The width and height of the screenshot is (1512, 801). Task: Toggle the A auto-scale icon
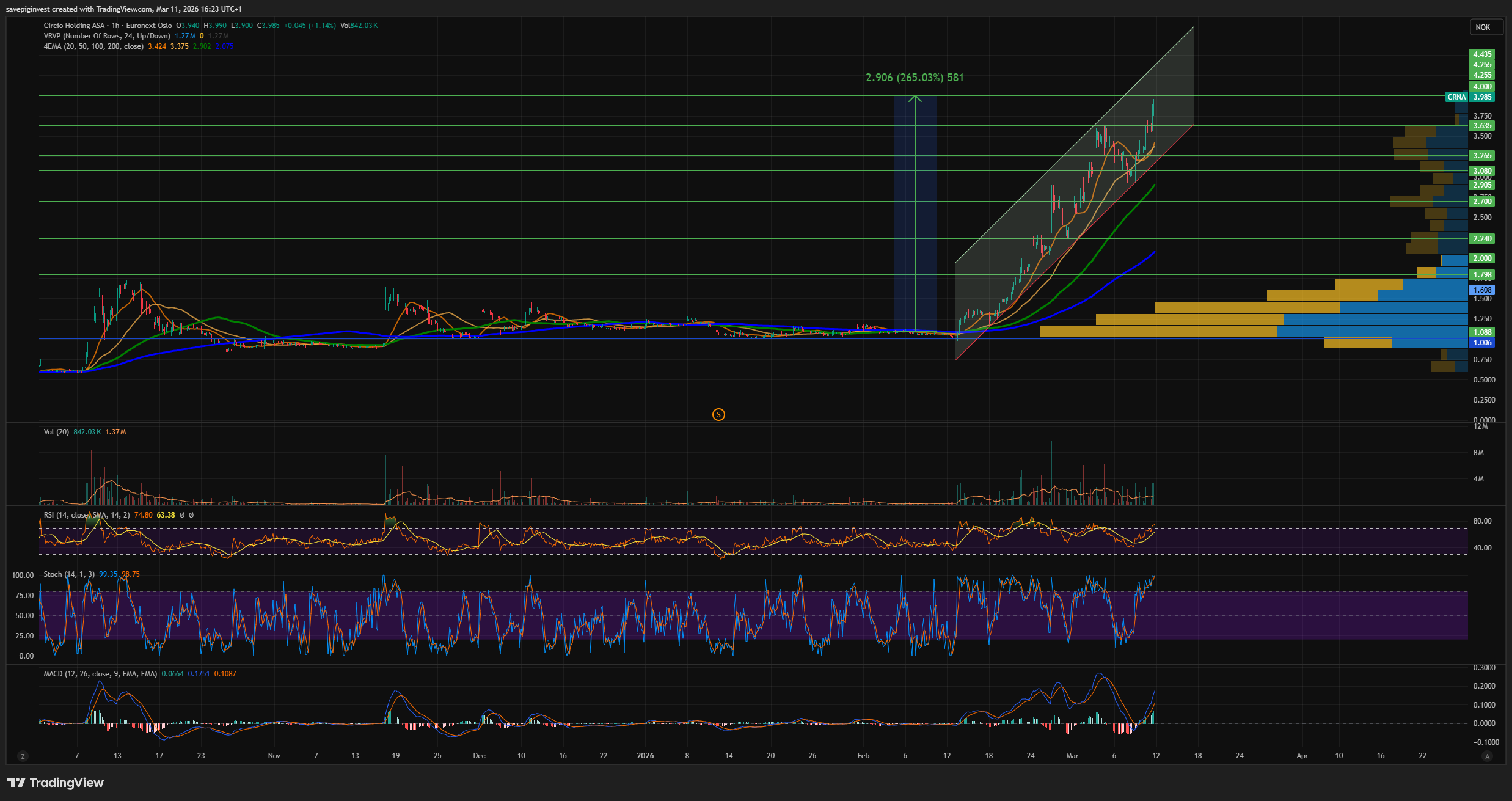(1488, 756)
